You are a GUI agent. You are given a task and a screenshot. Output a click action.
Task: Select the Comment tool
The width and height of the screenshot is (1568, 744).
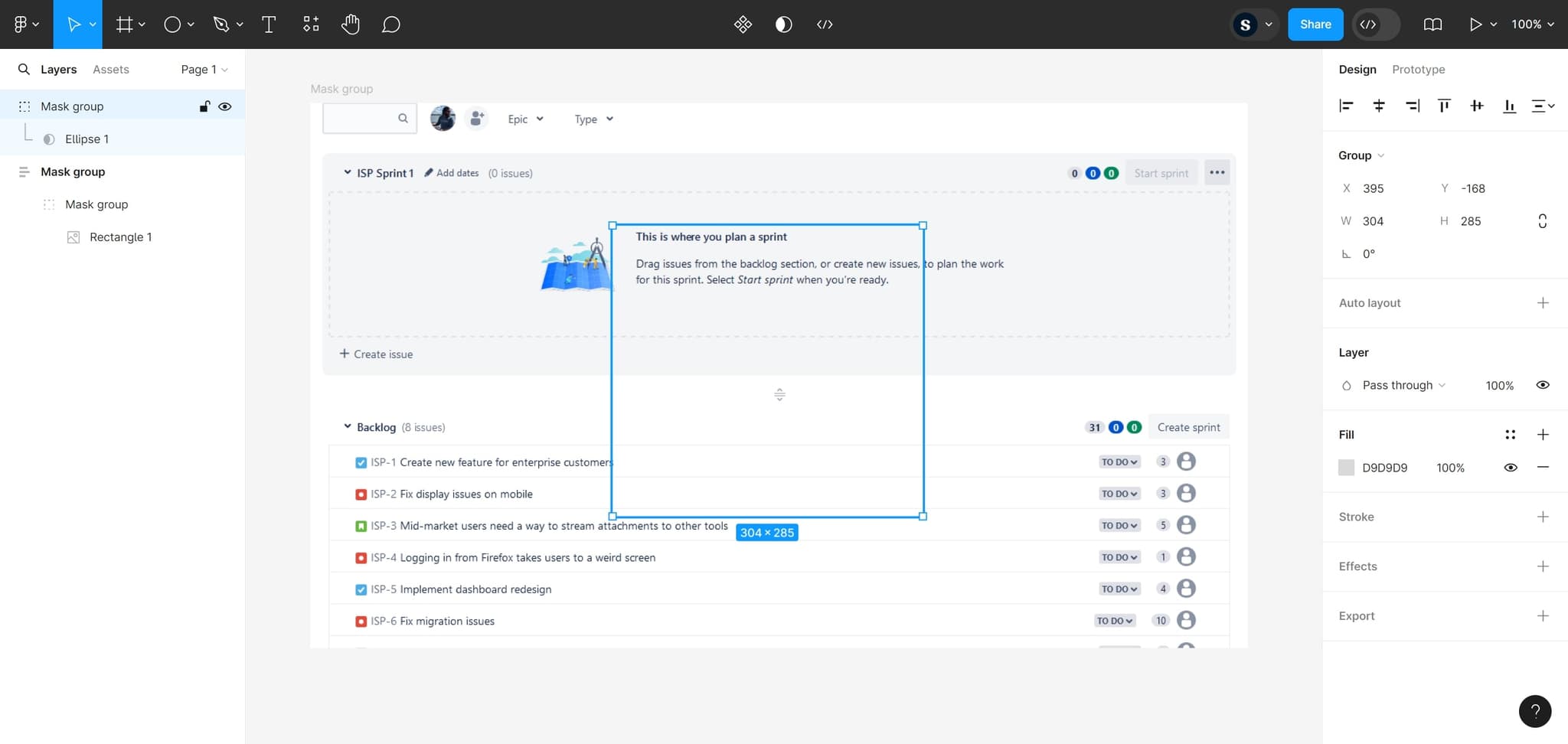(x=391, y=24)
